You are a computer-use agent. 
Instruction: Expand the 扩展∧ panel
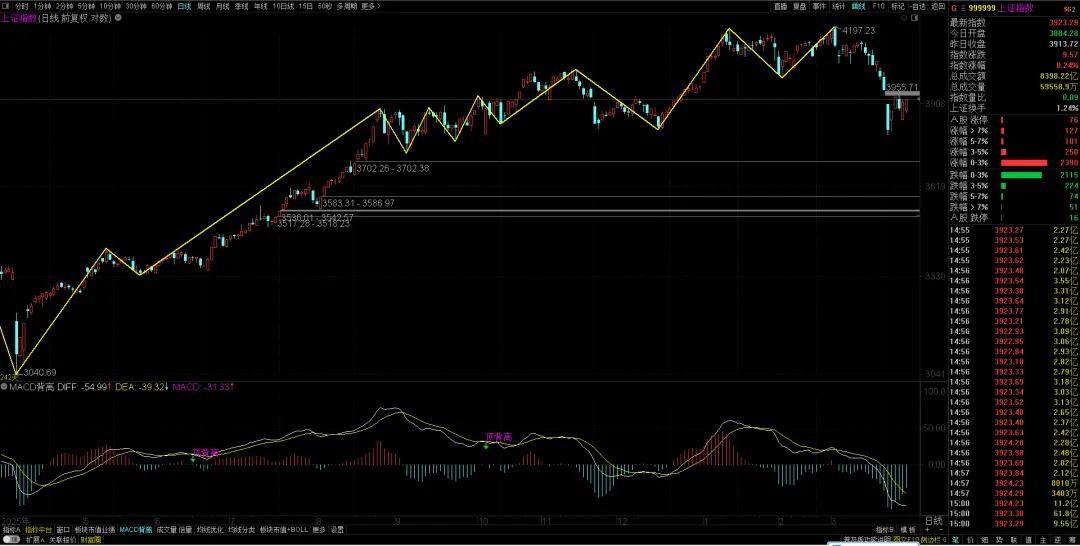pyautogui.click(x=35, y=540)
